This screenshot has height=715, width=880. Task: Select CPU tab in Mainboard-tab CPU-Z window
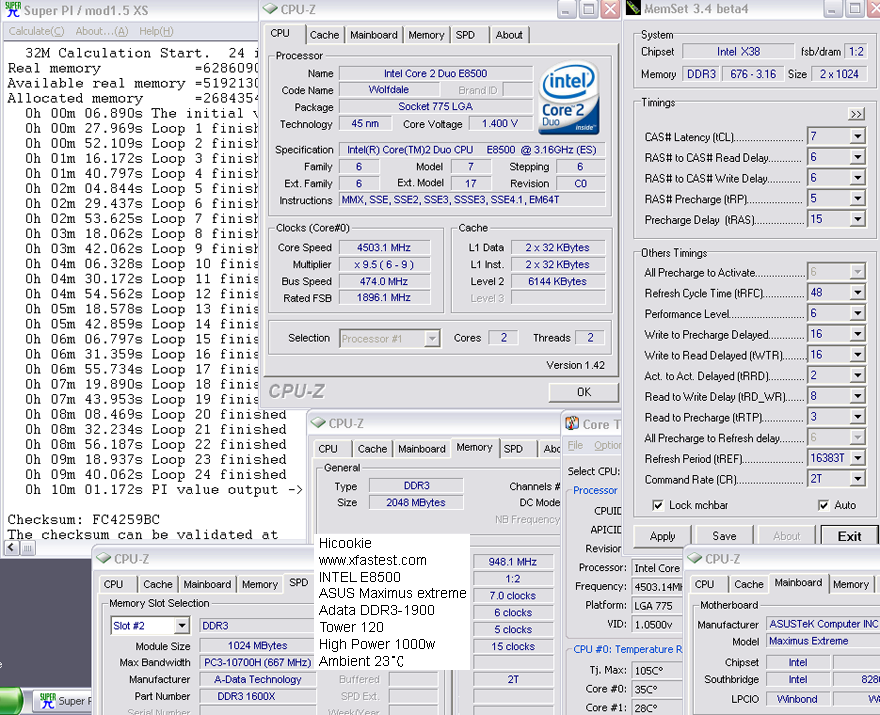pyautogui.click(x=704, y=584)
